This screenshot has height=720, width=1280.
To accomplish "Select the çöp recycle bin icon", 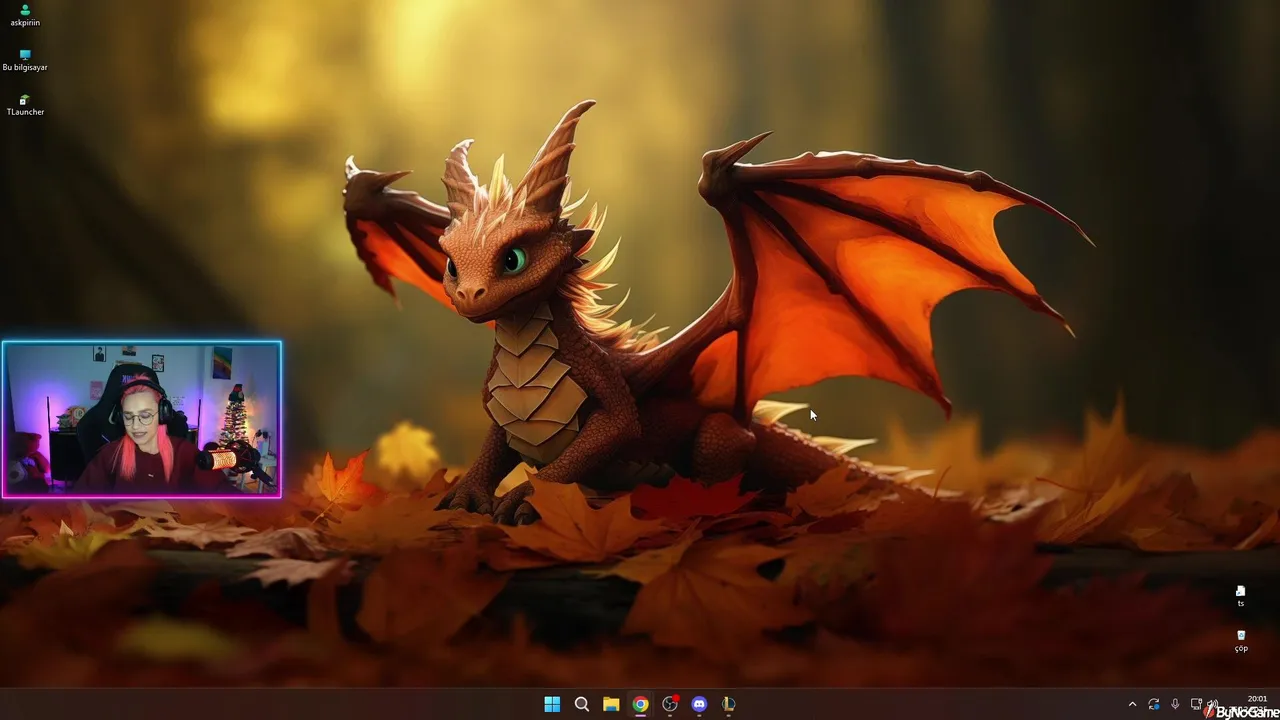I will [1241, 641].
